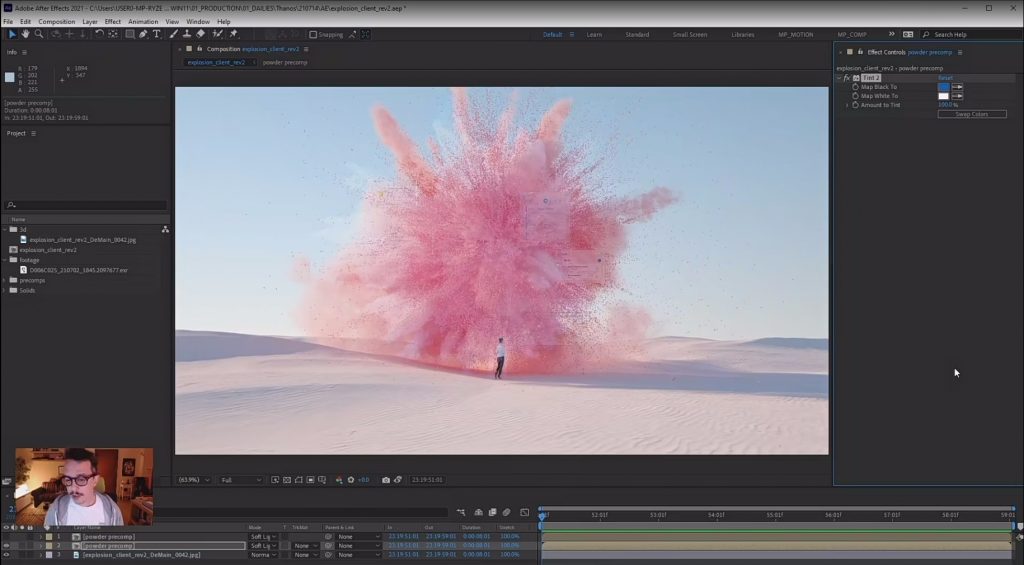Open the Effect menu
Viewport: 1024px width, 565px height.
coord(112,22)
